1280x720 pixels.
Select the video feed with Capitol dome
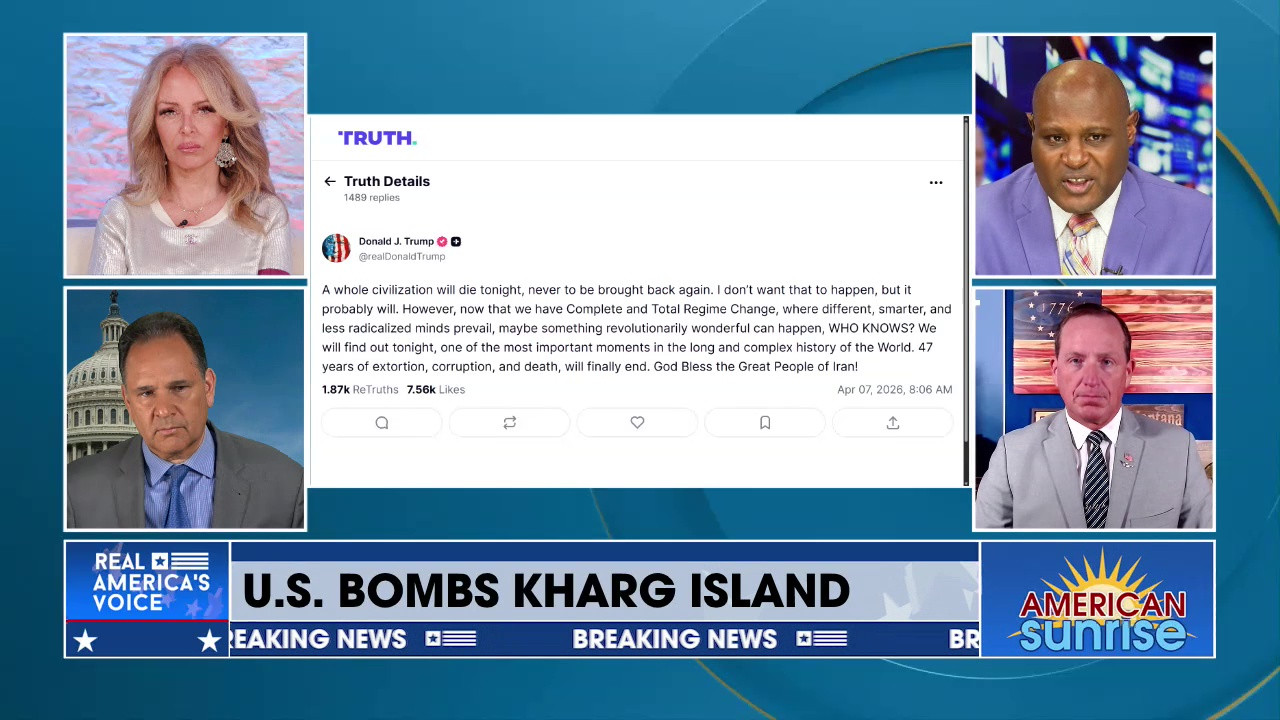(x=185, y=408)
